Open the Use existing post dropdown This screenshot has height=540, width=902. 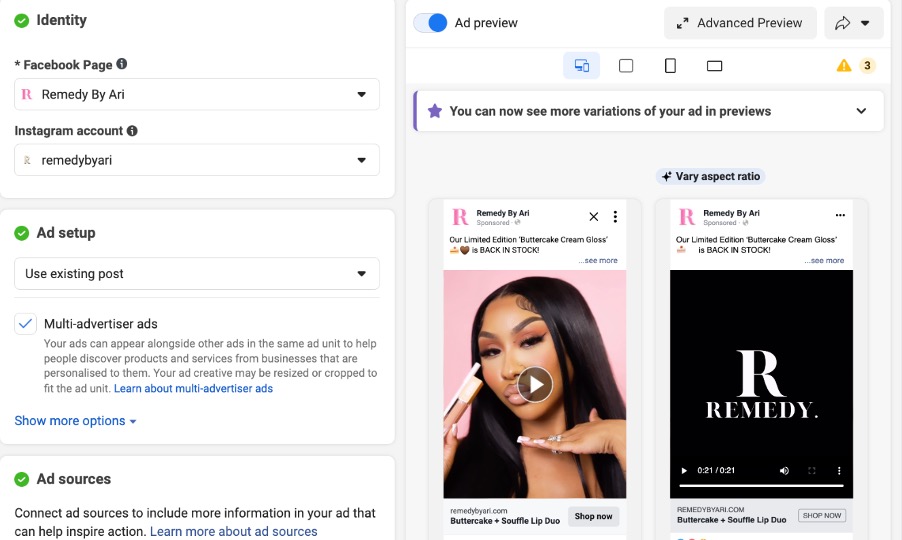[x=197, y=274]
